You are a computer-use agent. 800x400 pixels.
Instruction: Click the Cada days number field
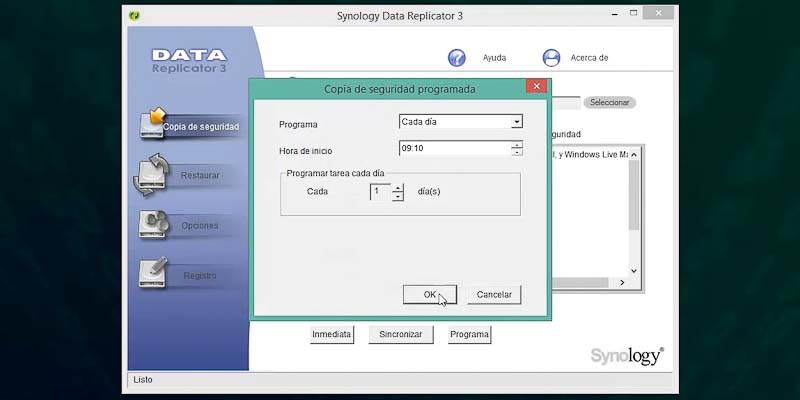(381, 192)
